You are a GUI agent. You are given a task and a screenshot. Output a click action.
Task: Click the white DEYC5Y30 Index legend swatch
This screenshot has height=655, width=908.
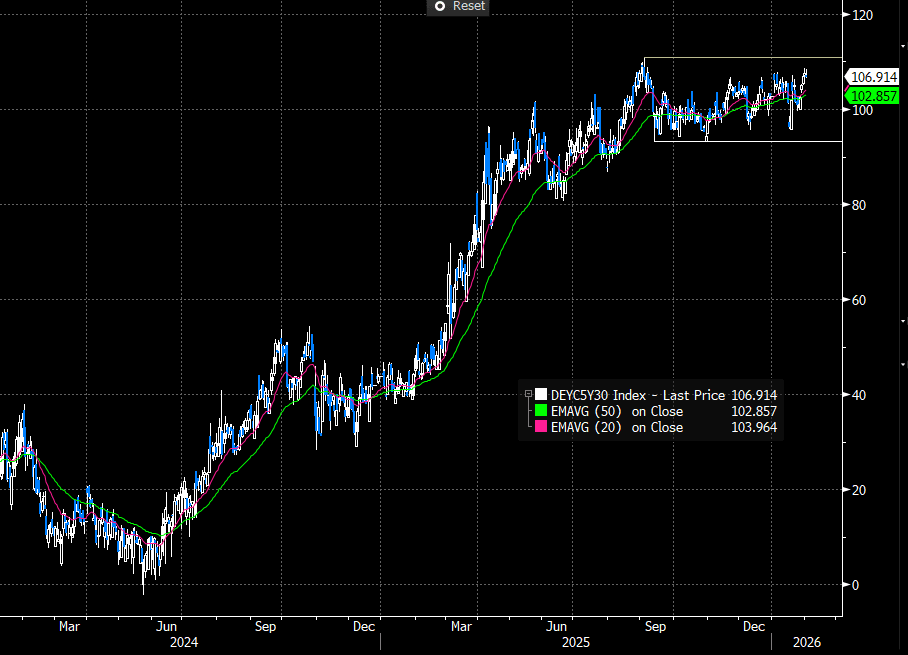(541, 396)
